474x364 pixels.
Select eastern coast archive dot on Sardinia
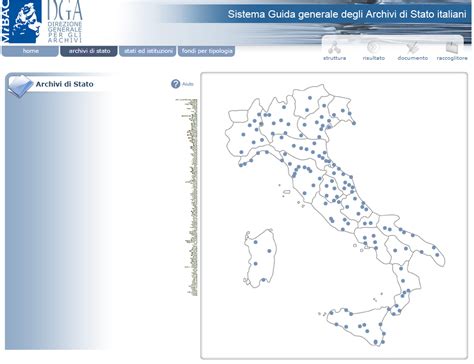[269, 251]
